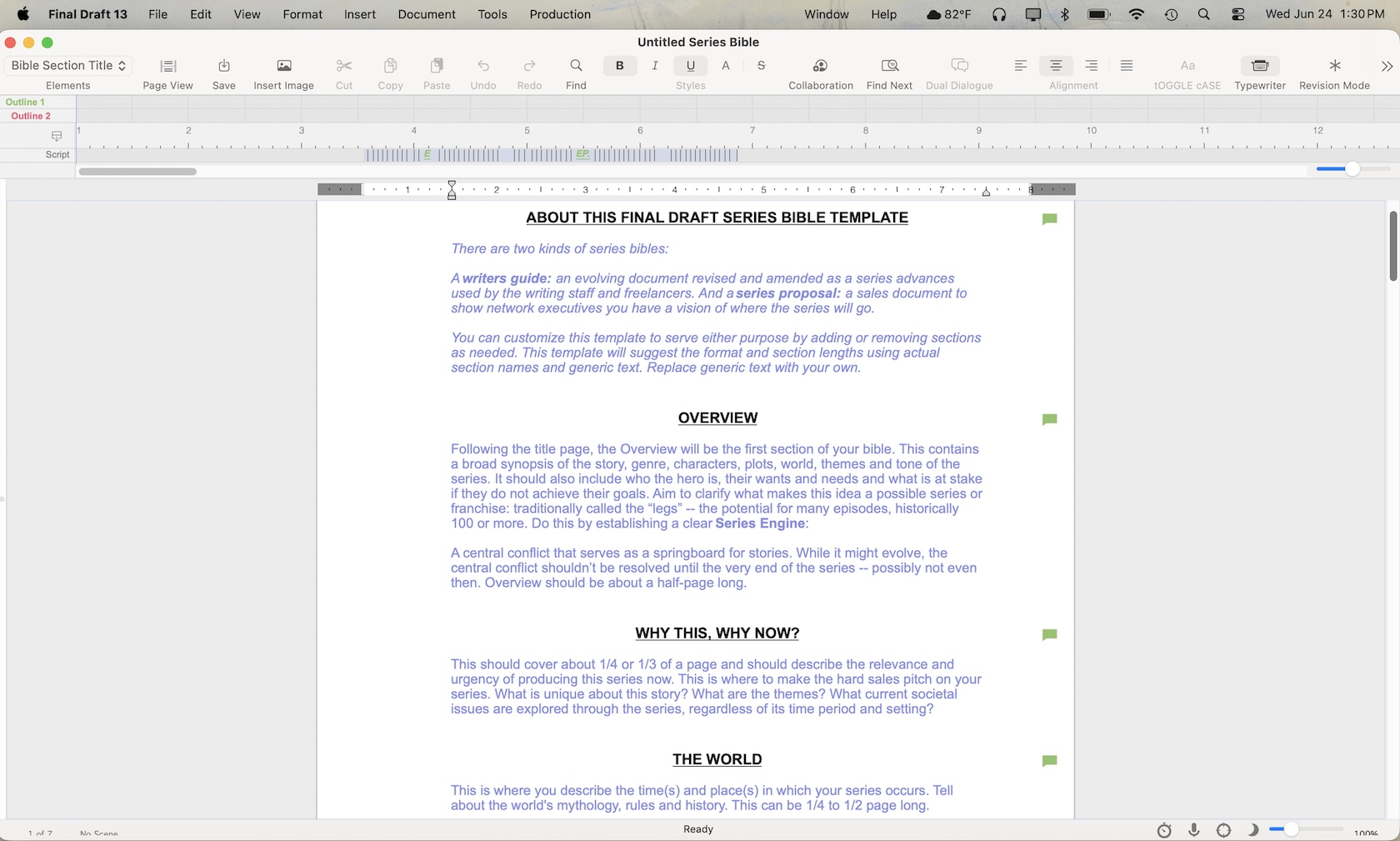
Task: Toggle Bold formatting button
Action: 619,66
